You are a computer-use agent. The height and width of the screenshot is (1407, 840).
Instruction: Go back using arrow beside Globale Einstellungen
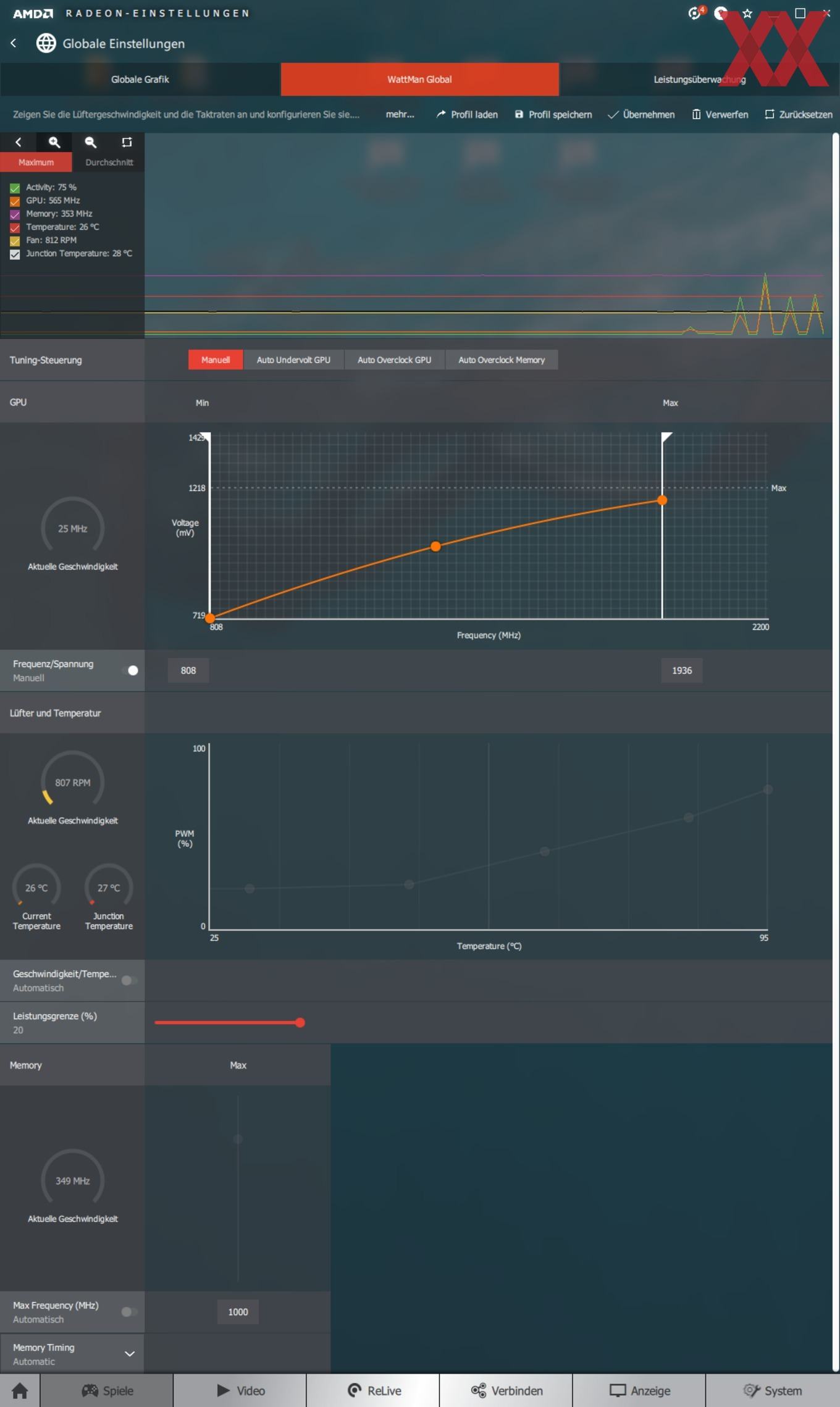(14, 43)
